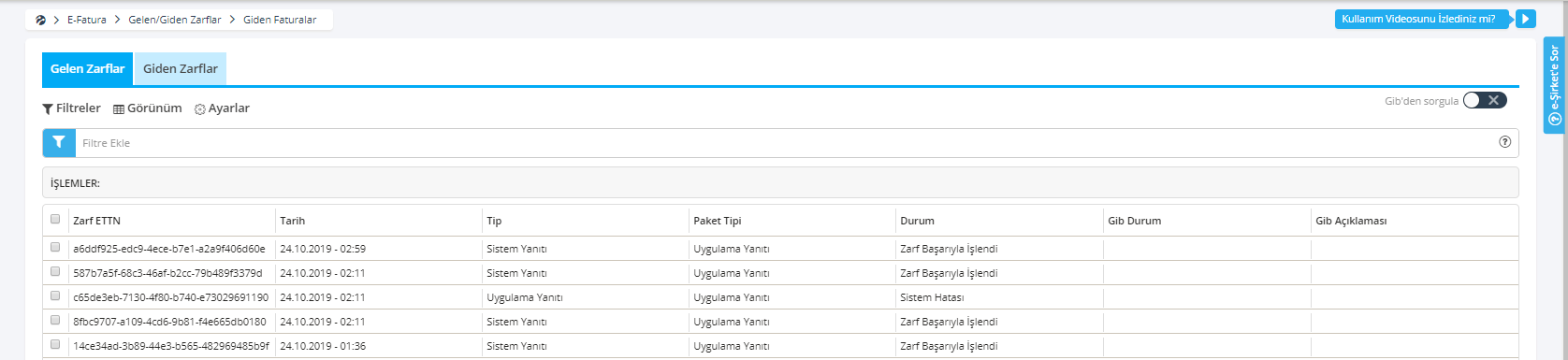Click the blue funnel filter icon

coord(59,142)
